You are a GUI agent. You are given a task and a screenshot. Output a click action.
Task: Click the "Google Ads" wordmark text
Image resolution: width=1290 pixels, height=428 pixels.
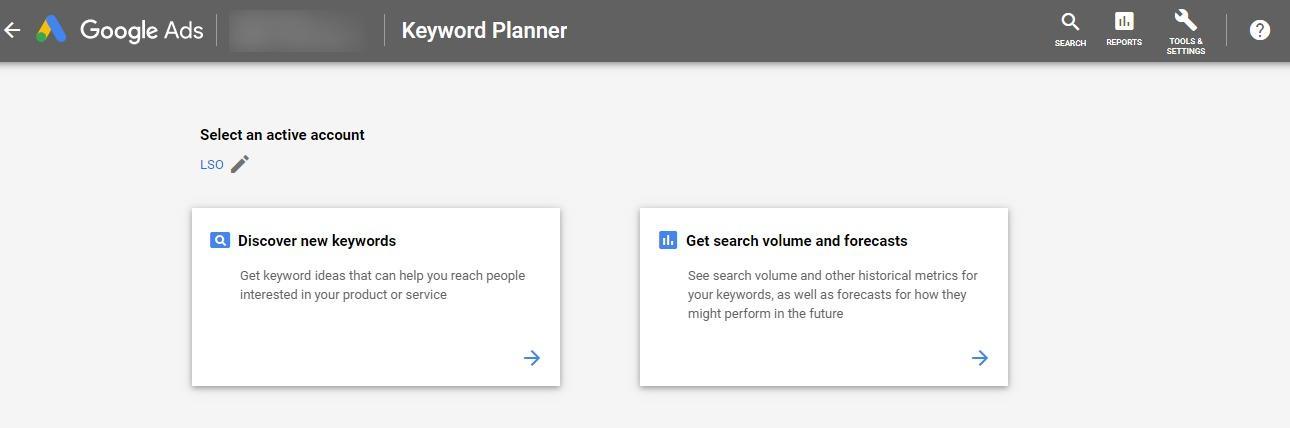tap(141, 30)
